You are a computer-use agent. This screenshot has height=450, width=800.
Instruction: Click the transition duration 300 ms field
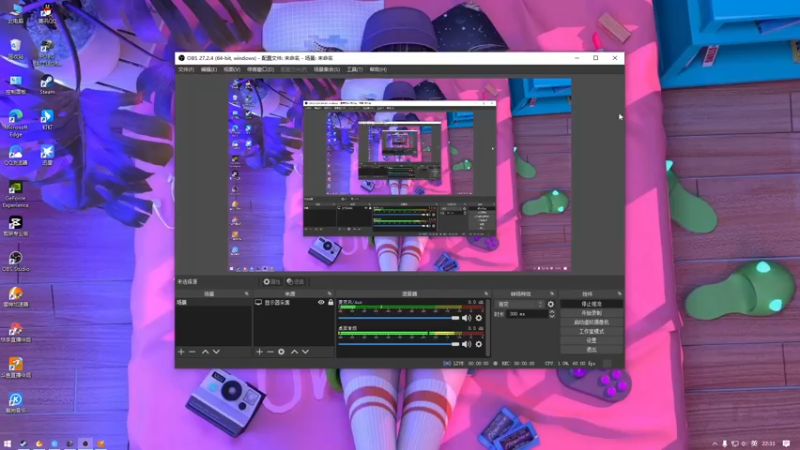[x=527, y=314]
